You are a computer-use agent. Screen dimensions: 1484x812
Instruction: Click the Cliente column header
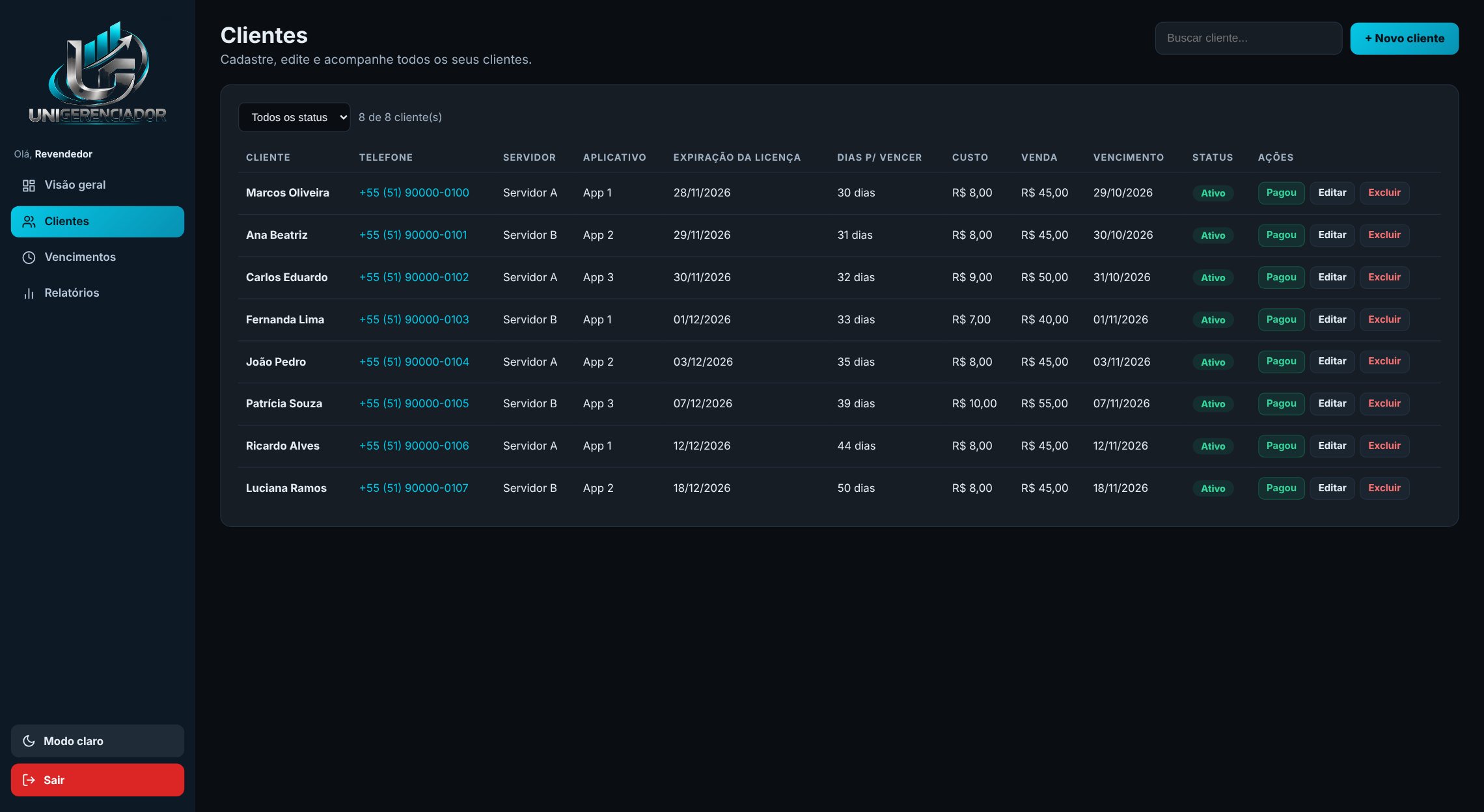point(268,157)
